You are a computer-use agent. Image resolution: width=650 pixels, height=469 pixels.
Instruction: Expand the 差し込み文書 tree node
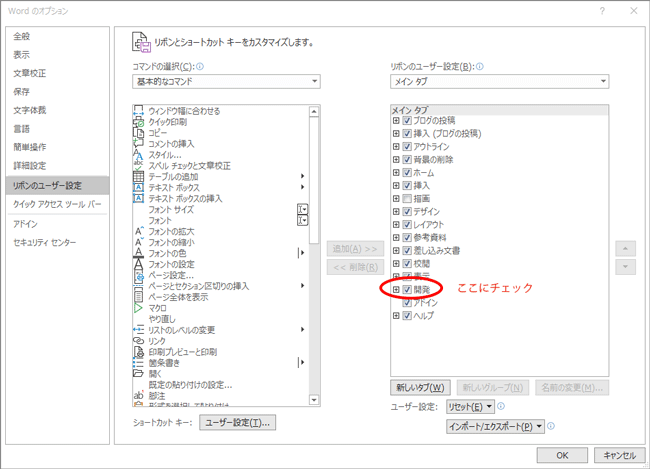click(396, 250)
